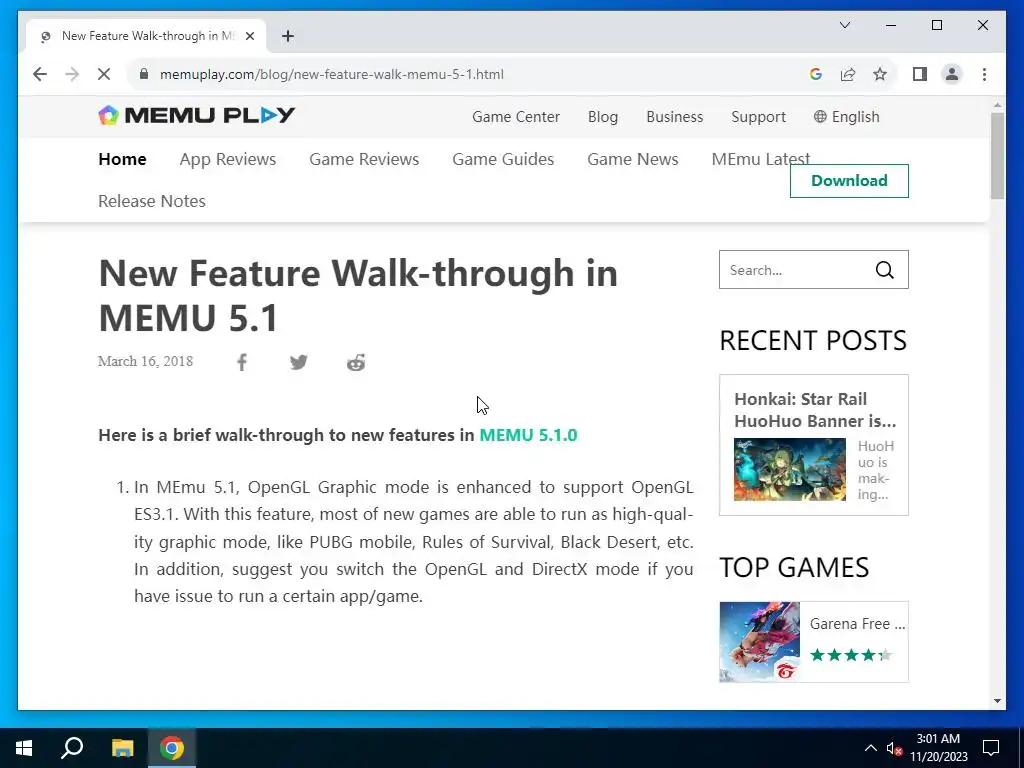The height and width of the screenshot is (768, 1024).
Task: Open notification center icon
Action: (x=991, y=748)
